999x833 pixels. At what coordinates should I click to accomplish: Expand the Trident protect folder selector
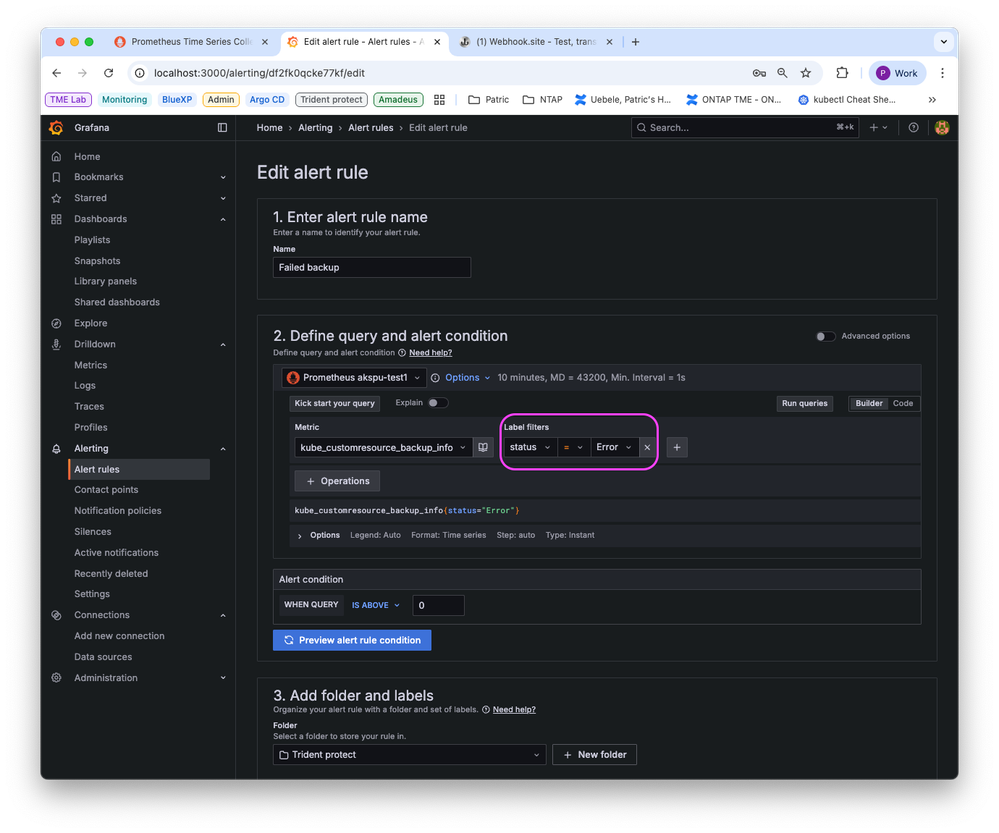click(x=408, y=754)
